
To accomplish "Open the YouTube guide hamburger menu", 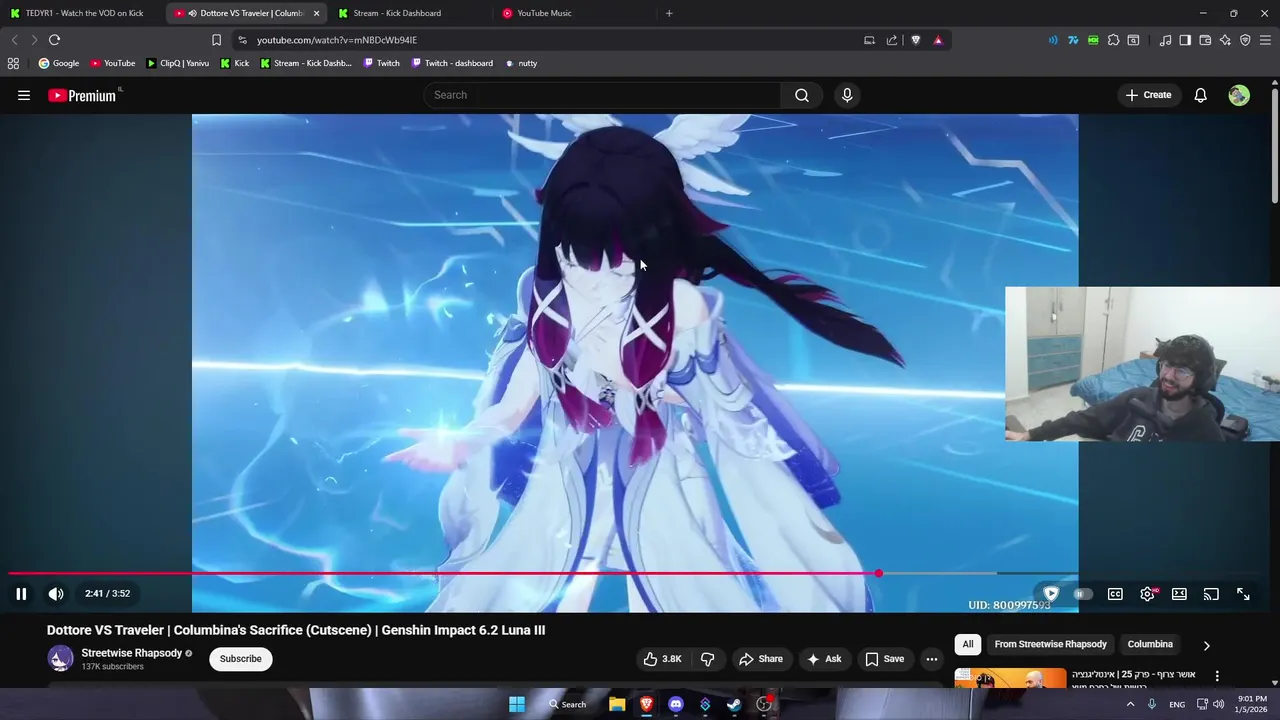I will tap(24, 95).
